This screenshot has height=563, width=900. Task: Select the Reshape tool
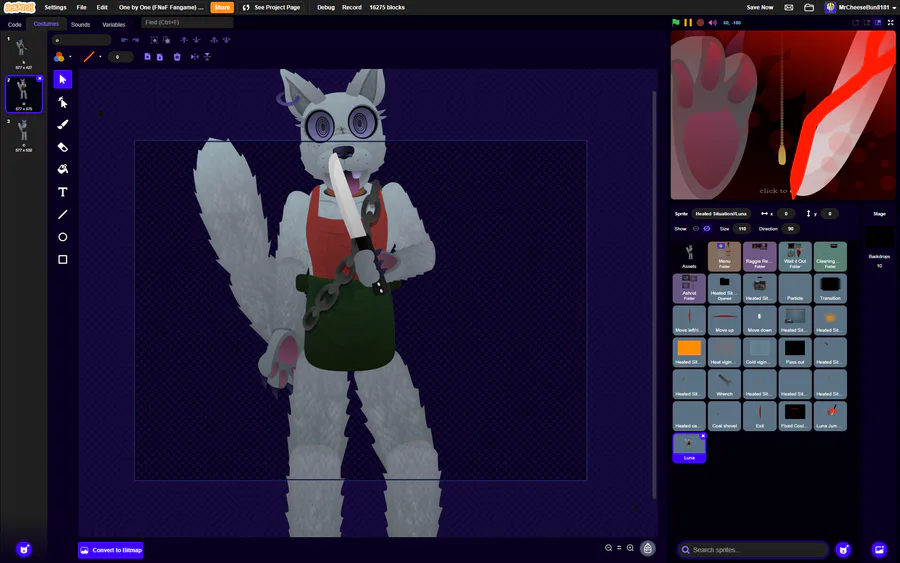pos(63,102)
